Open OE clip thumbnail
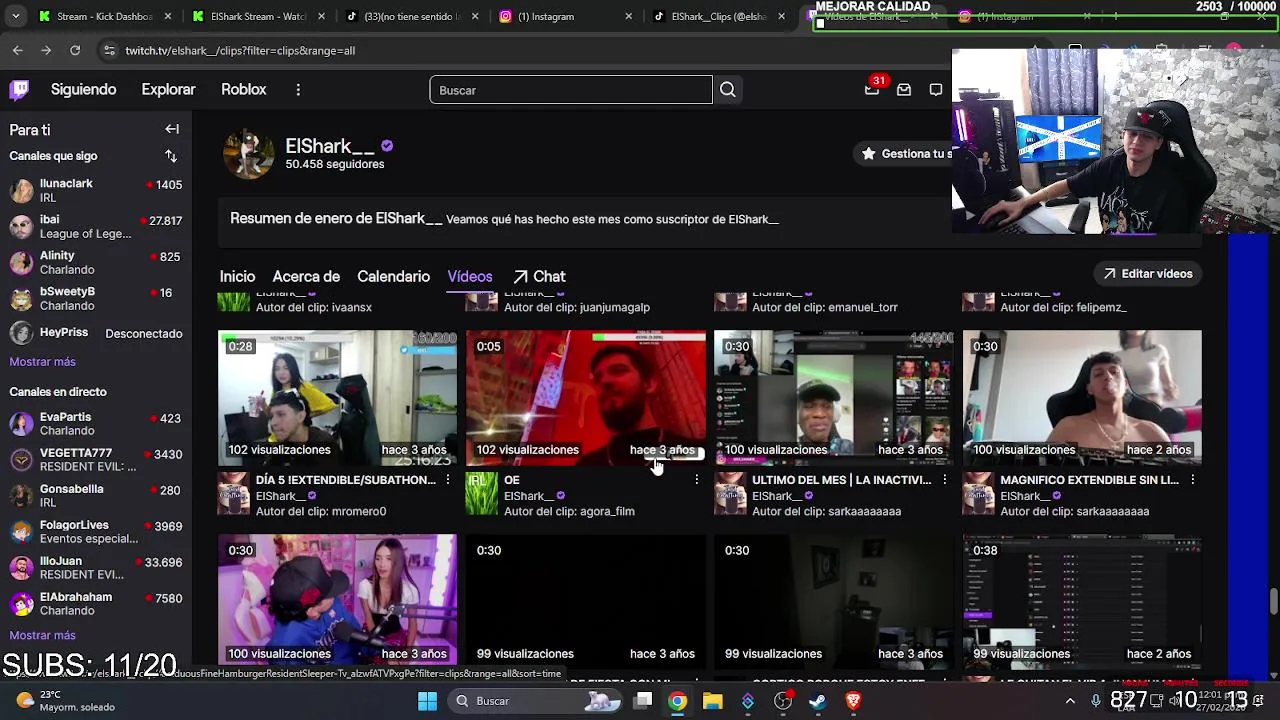Viewport: 1280px width, 720px height. pyautogui.click(x=586, y=398)
